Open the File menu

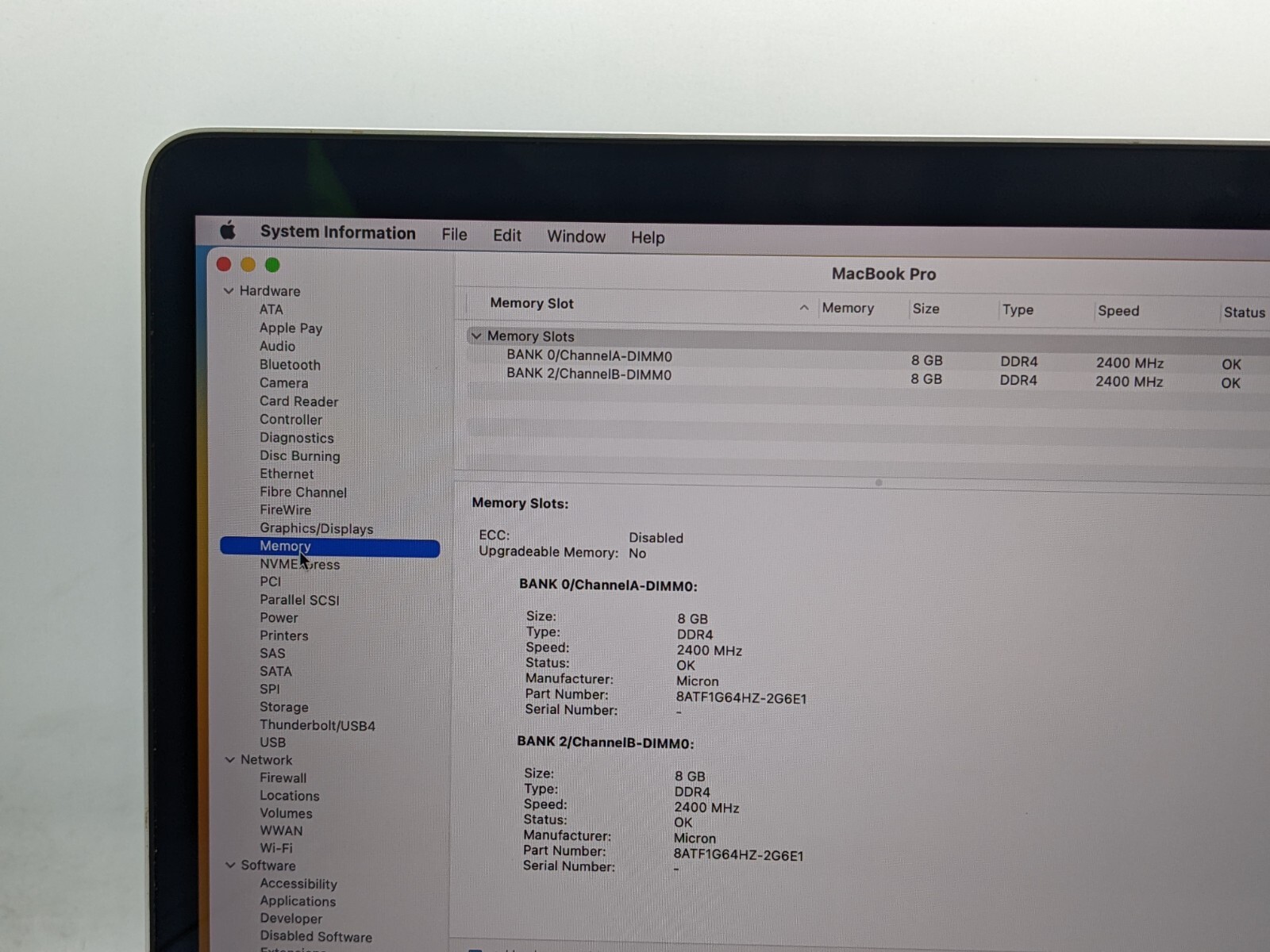pyautogui.click(x=454, y=235)
